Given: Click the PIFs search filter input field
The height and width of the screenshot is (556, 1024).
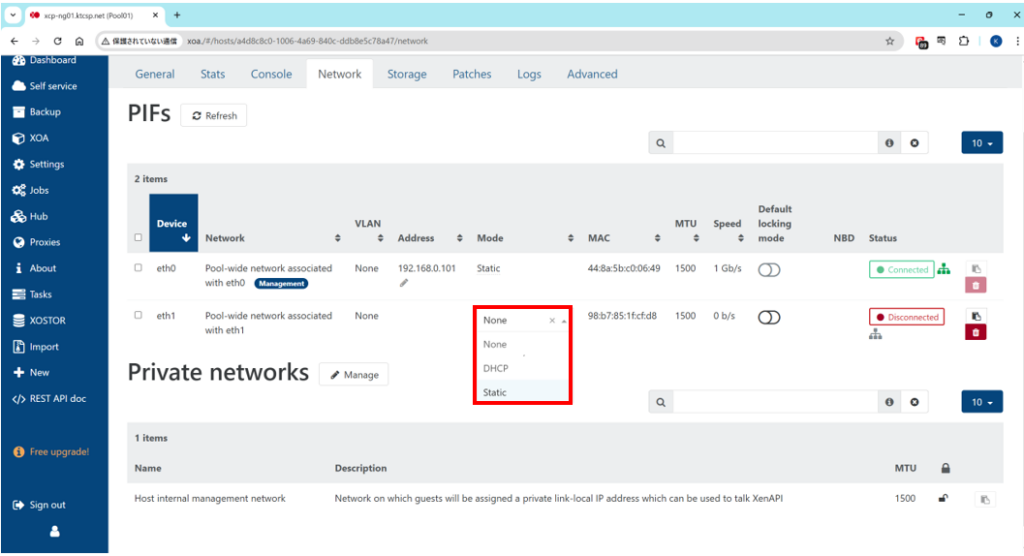Looking at the screenshot, I should point(774,143).
